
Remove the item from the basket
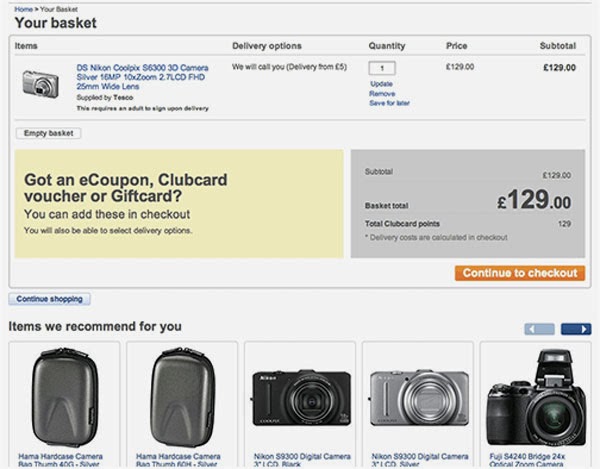click(x=382, y=93)
